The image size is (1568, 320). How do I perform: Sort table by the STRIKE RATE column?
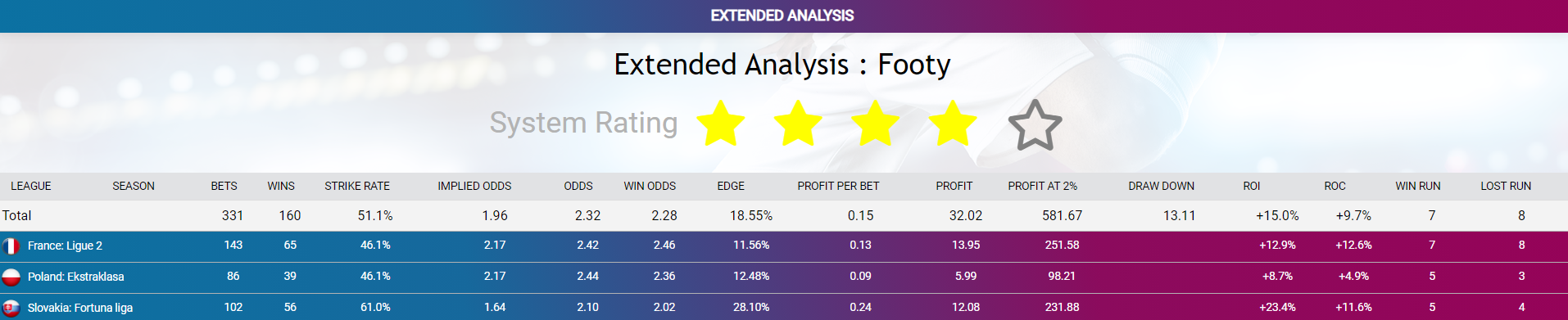coord(357,186)
